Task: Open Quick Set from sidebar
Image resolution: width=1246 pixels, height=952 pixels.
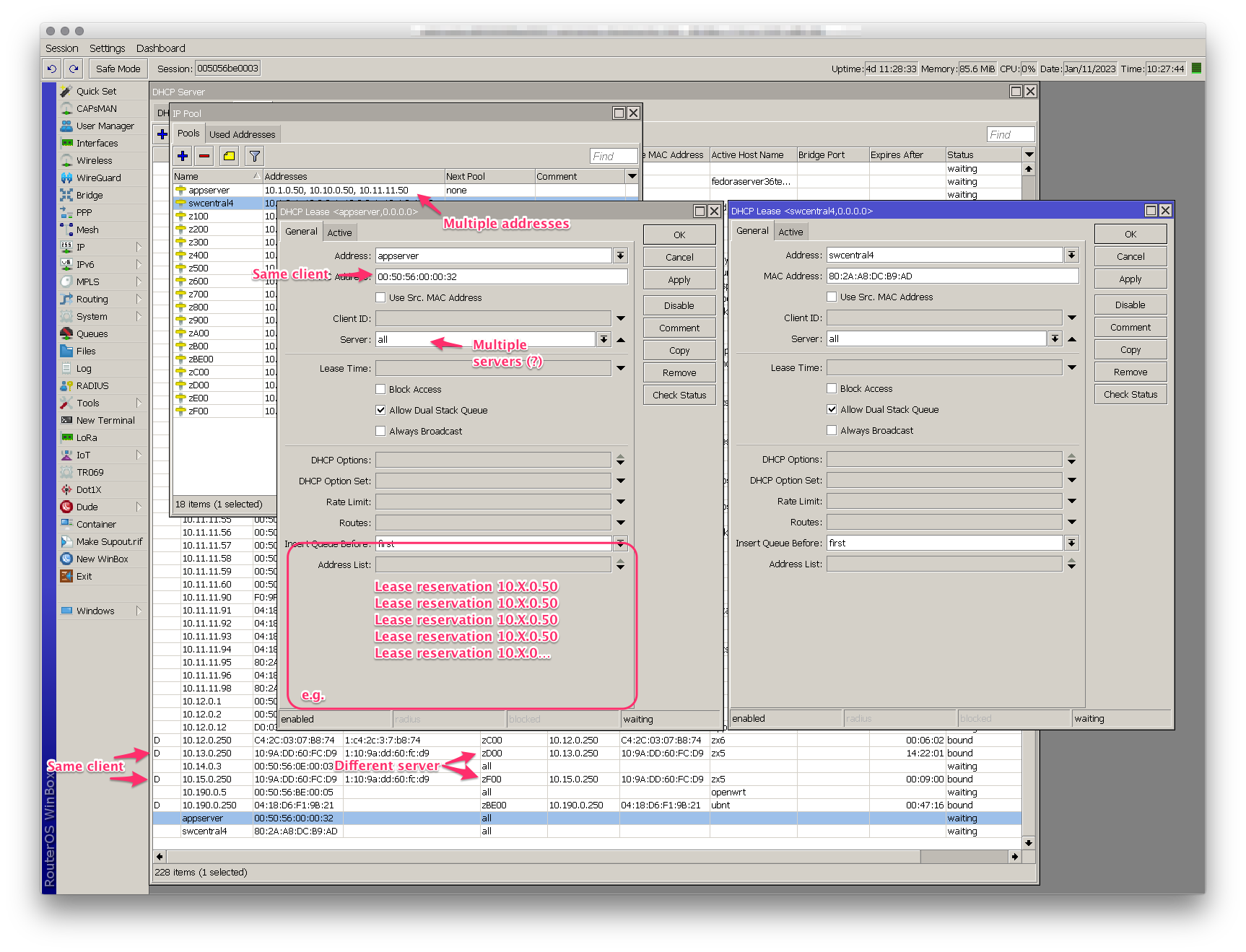Action: [x=96, y=91]
